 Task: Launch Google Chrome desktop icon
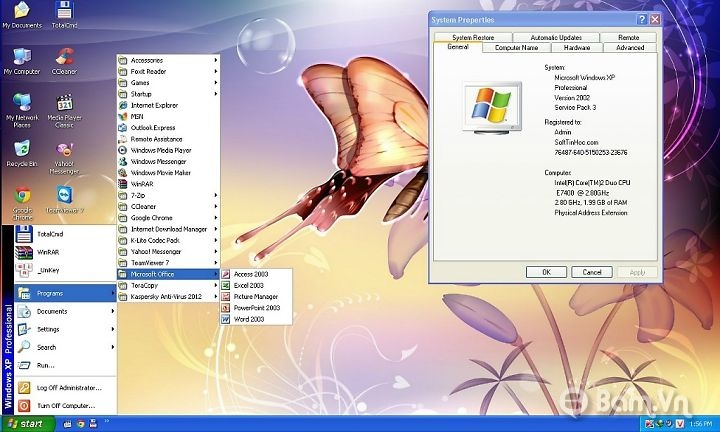[x=22, y=204]
